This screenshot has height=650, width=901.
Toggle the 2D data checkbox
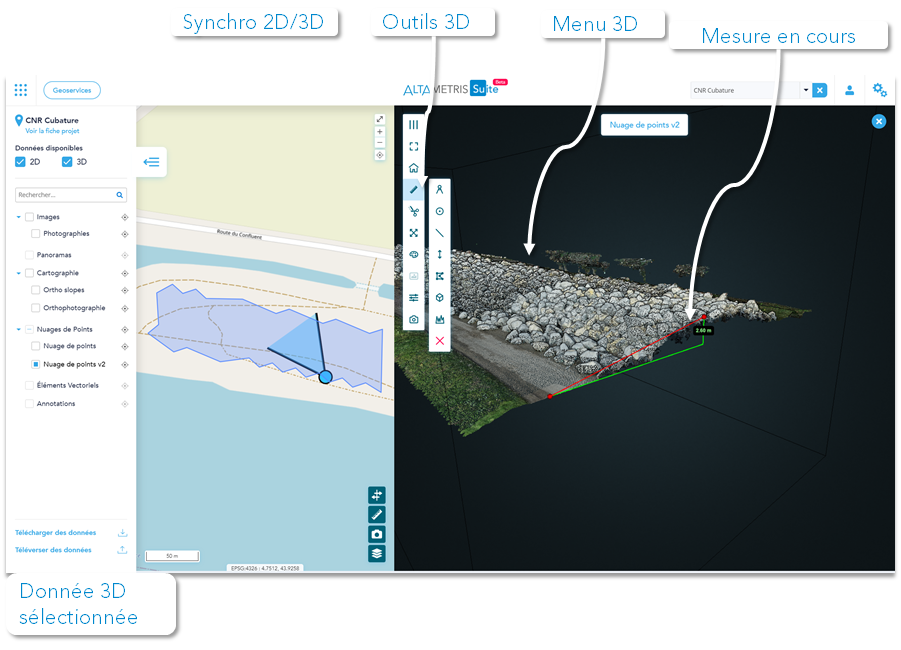20,162
